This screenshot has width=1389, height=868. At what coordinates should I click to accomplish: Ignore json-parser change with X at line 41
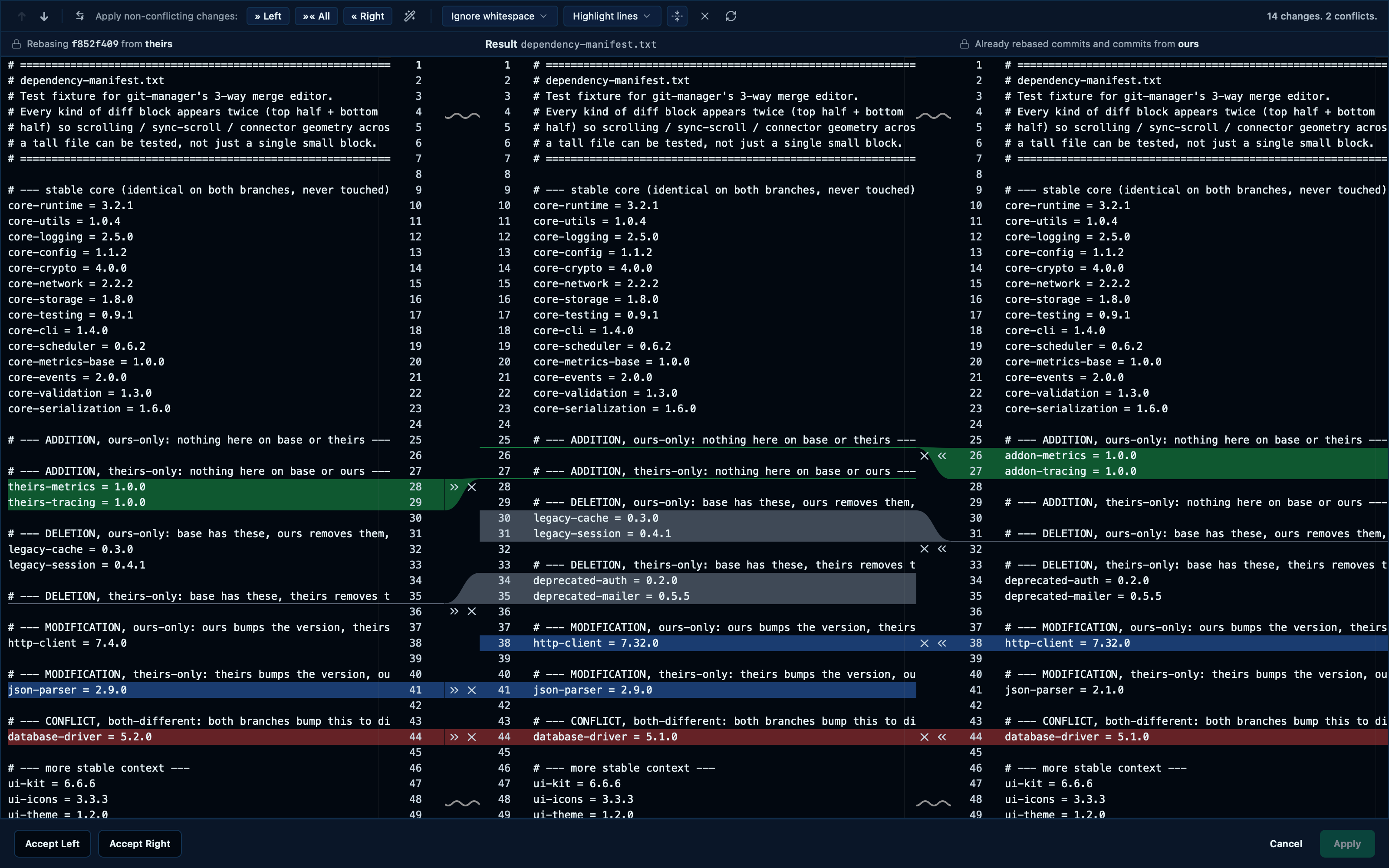[472, 690]
